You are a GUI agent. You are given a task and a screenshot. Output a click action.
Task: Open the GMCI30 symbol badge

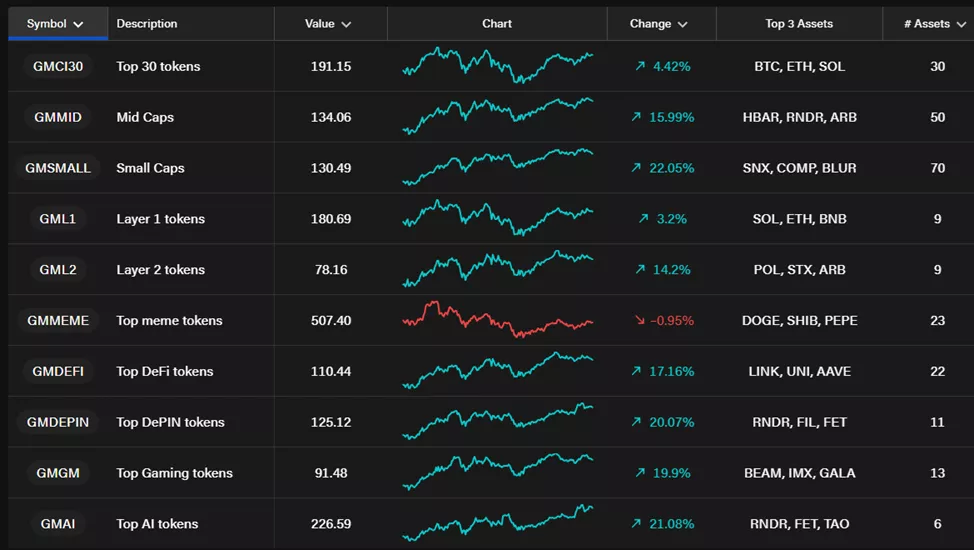(x=58, y=66)
